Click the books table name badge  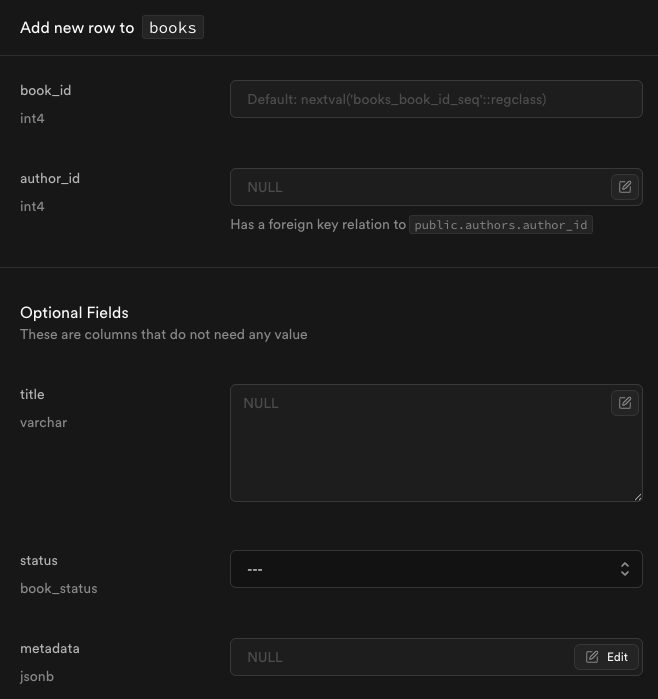173,28
